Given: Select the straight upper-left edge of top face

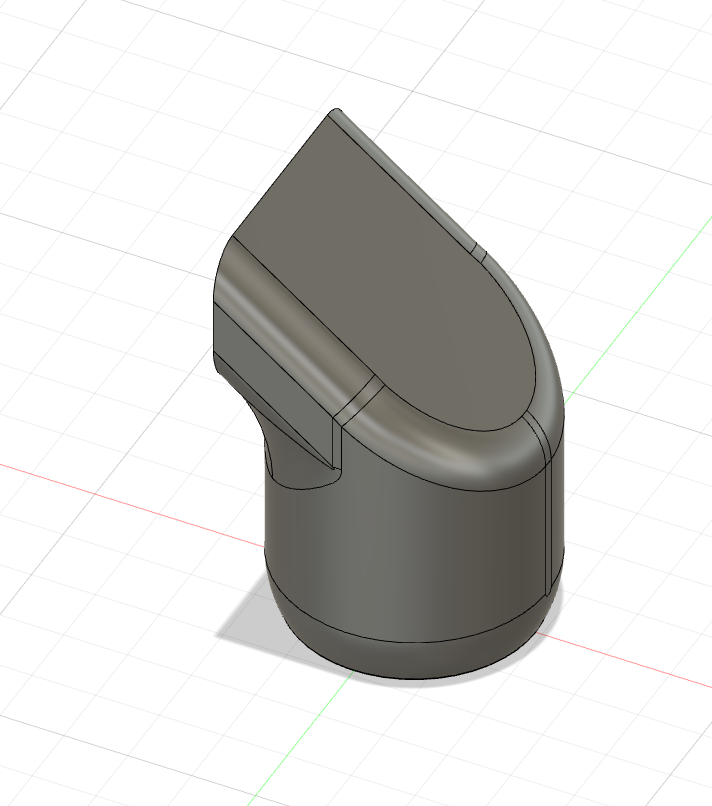Looking at the screenshot, I should point(282,175).
